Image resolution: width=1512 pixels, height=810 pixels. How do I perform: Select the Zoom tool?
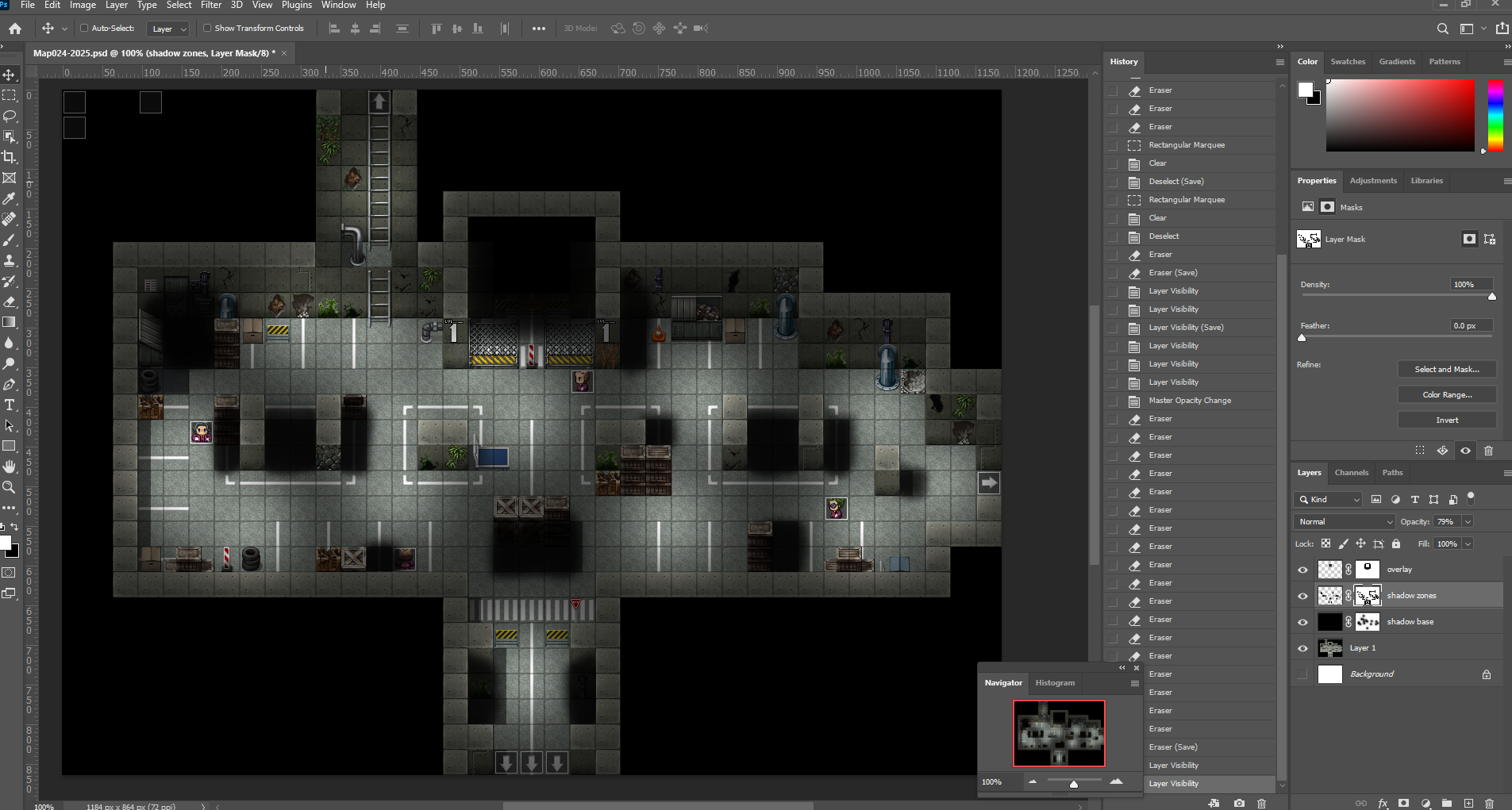[x=10, y=487]
